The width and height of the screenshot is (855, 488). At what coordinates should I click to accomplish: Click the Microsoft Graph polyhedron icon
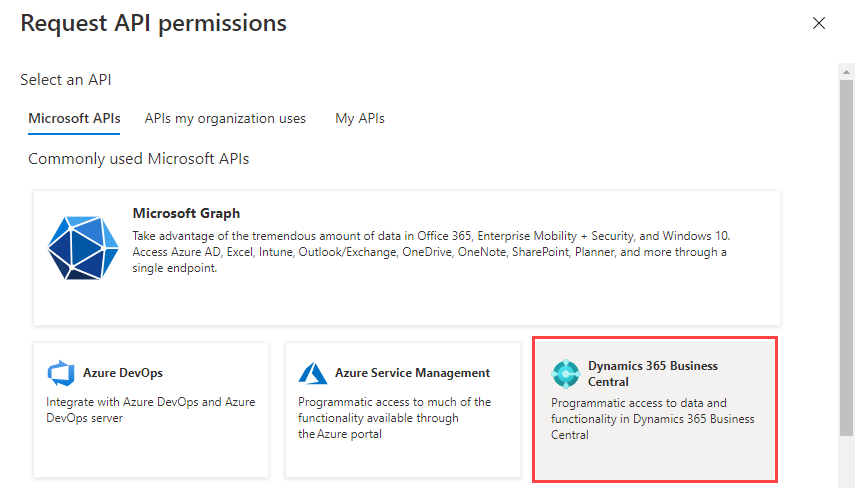[83, 248]
